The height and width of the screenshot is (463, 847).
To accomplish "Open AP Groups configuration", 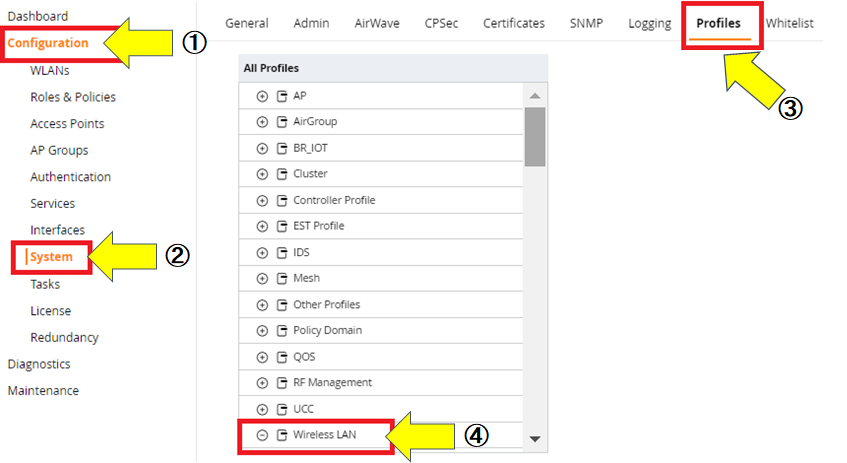I will 59,151.
